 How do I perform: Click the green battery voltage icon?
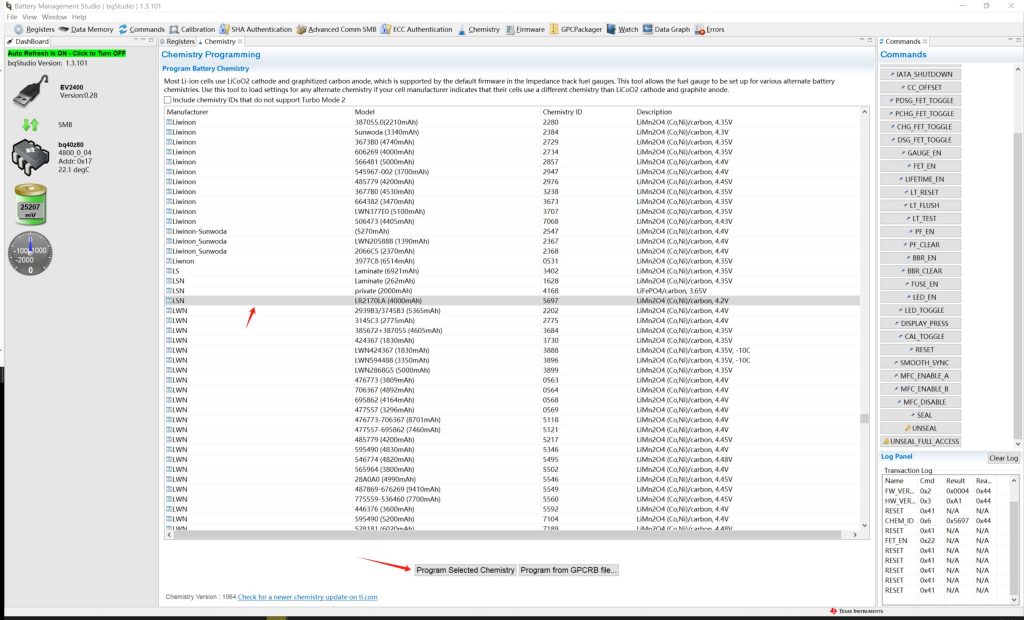(x=29, y=204)
